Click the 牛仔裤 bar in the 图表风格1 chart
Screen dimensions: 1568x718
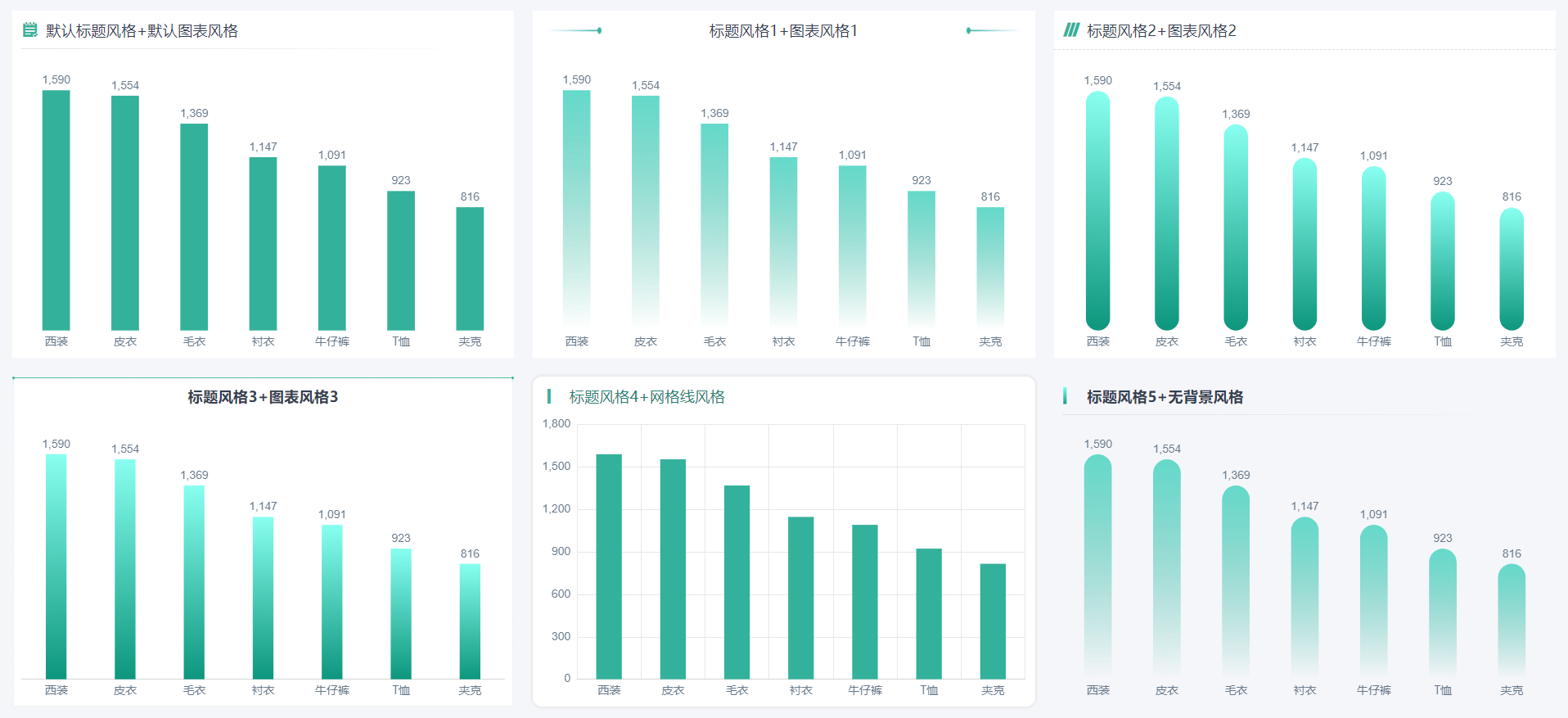(853, 246)
